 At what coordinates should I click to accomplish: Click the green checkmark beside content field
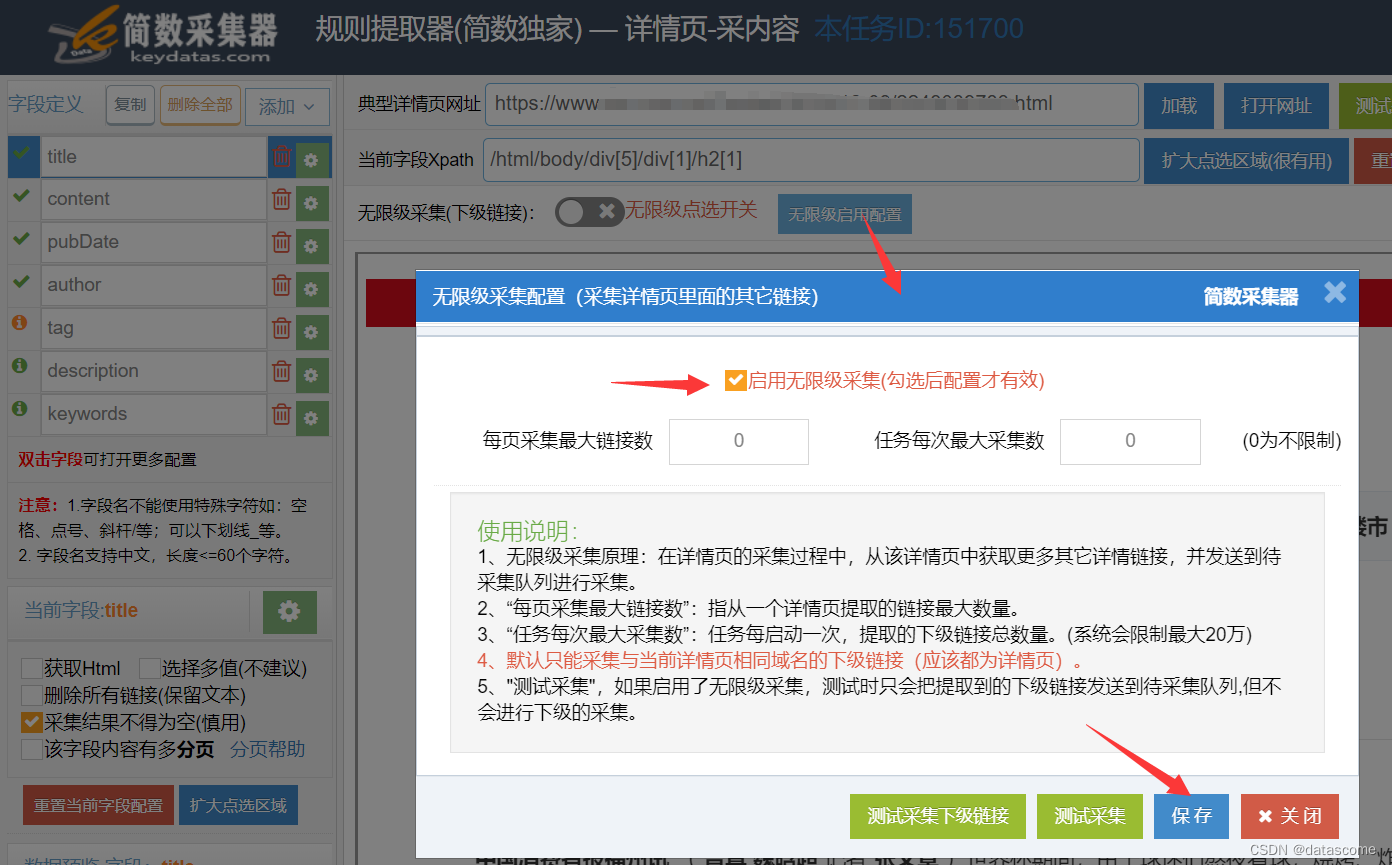coord(20,197)
